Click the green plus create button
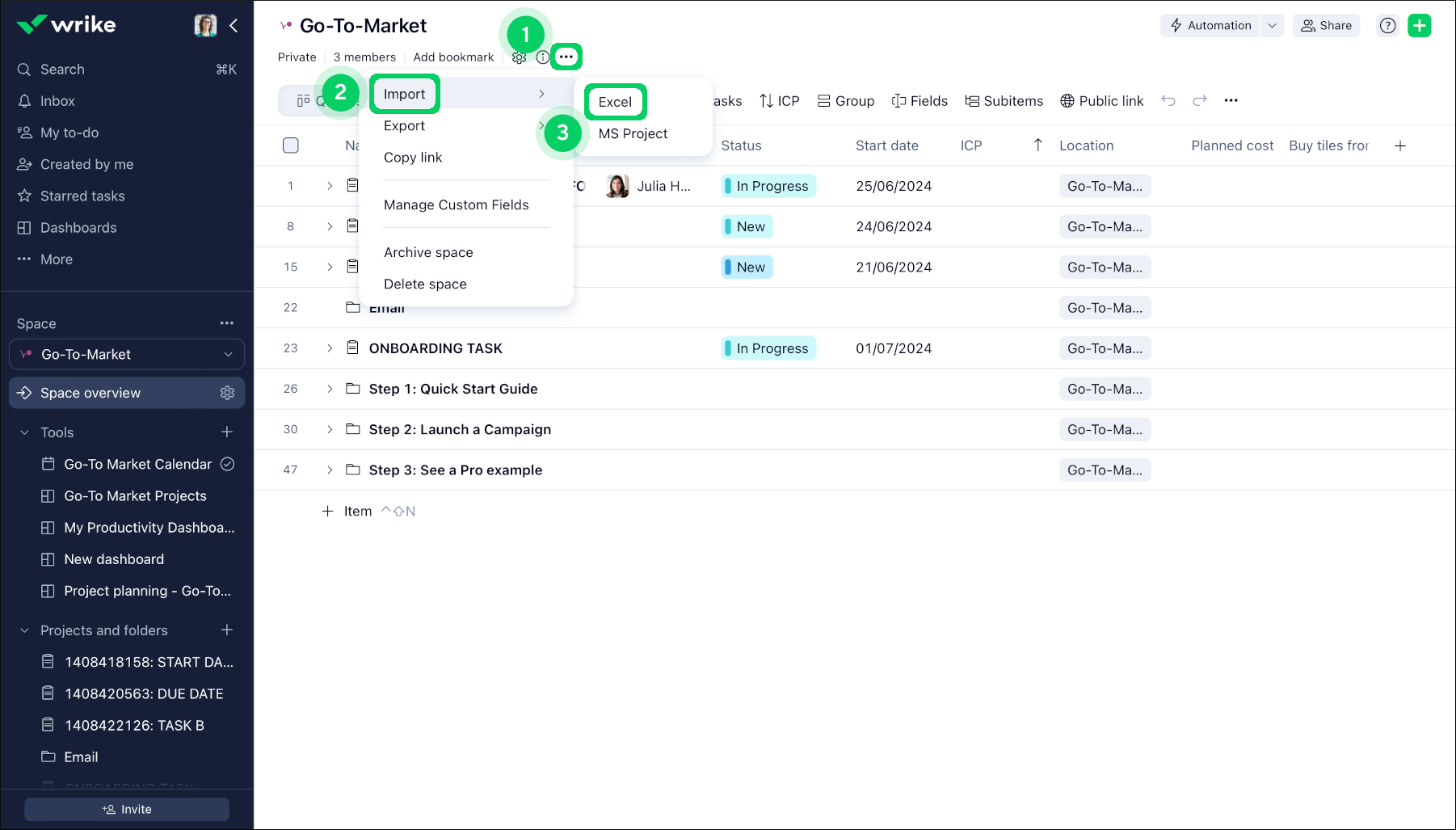 point(1419,26)
